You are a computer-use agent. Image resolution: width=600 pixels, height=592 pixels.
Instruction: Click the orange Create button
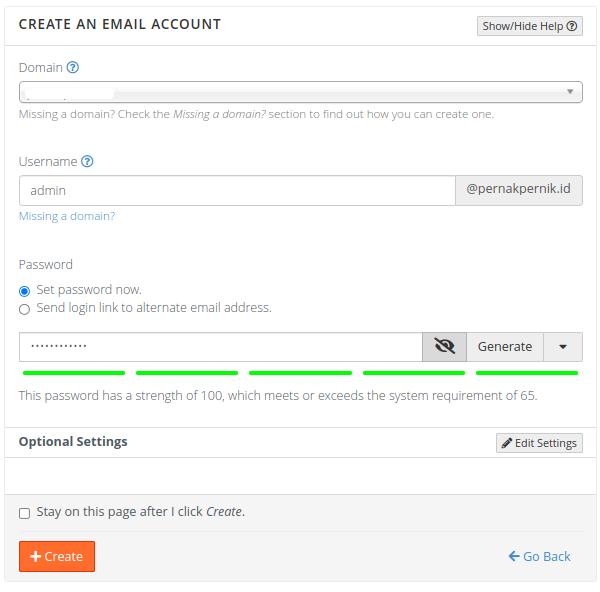coord(57,556)
